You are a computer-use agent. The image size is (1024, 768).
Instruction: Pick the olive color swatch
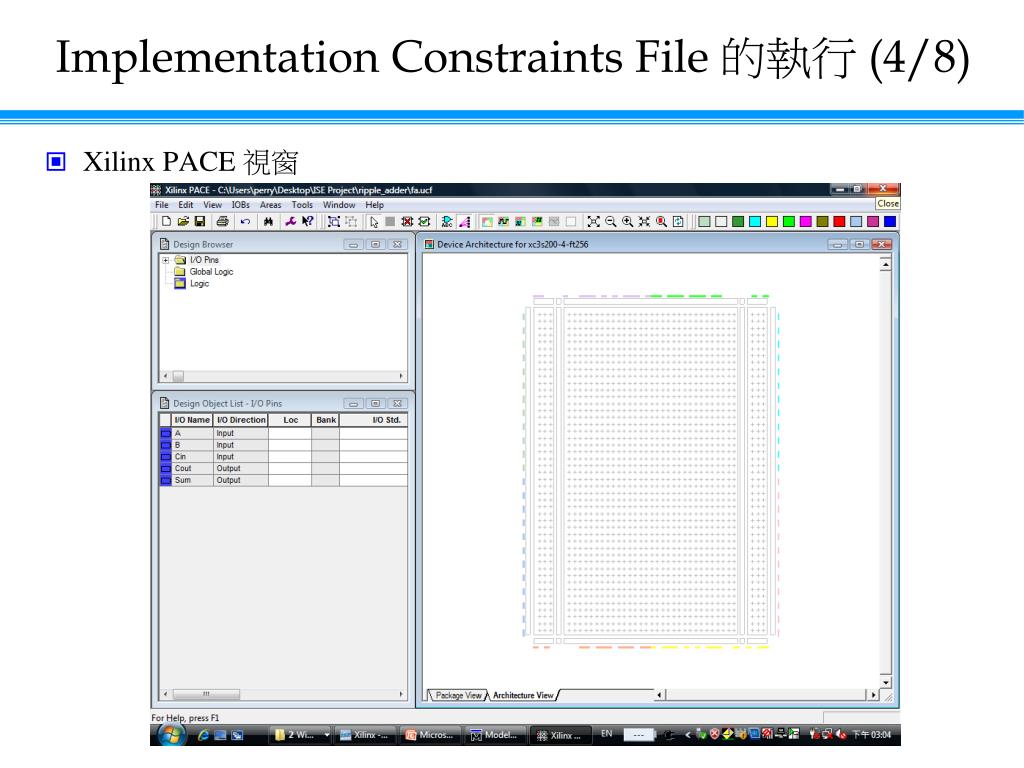(x=822, y=222)
